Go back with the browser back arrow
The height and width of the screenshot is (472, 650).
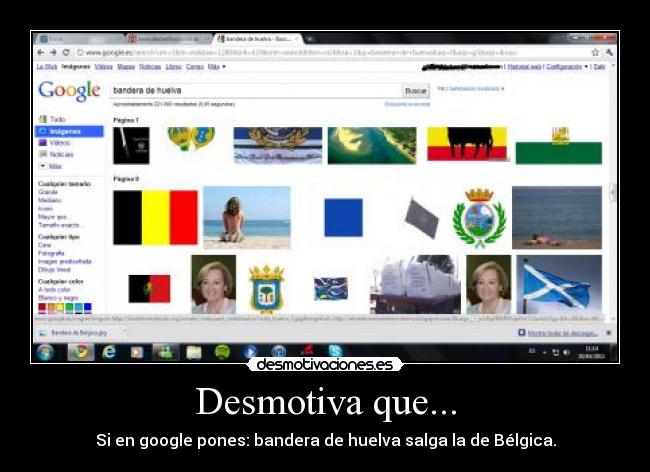click(x=40, y=52)
